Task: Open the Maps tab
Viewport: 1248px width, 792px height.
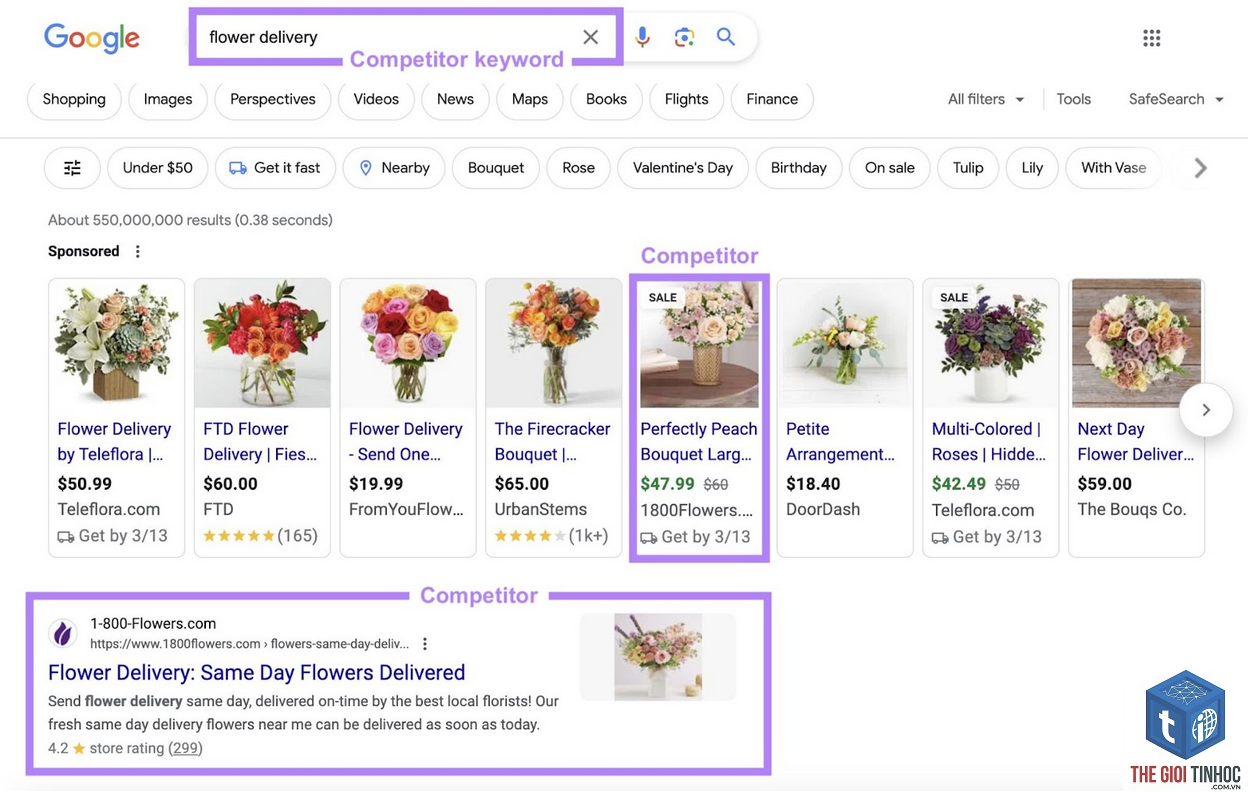Action: point(530,99)
